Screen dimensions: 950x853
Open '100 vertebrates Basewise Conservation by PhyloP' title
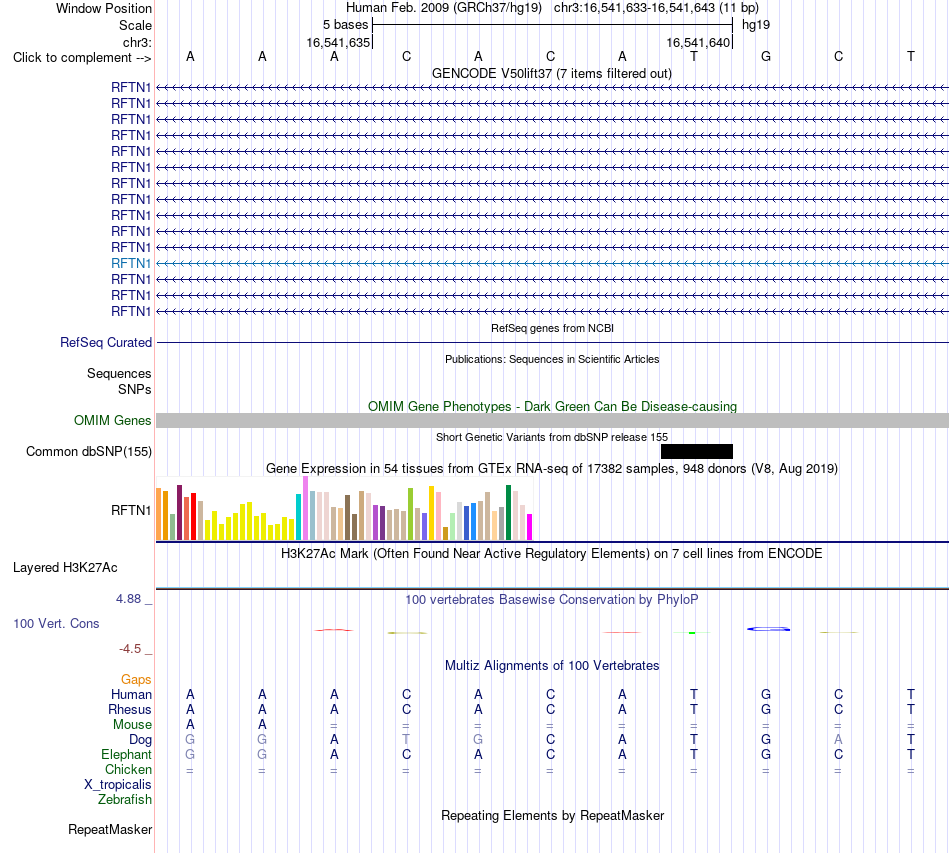pos(552,600)
